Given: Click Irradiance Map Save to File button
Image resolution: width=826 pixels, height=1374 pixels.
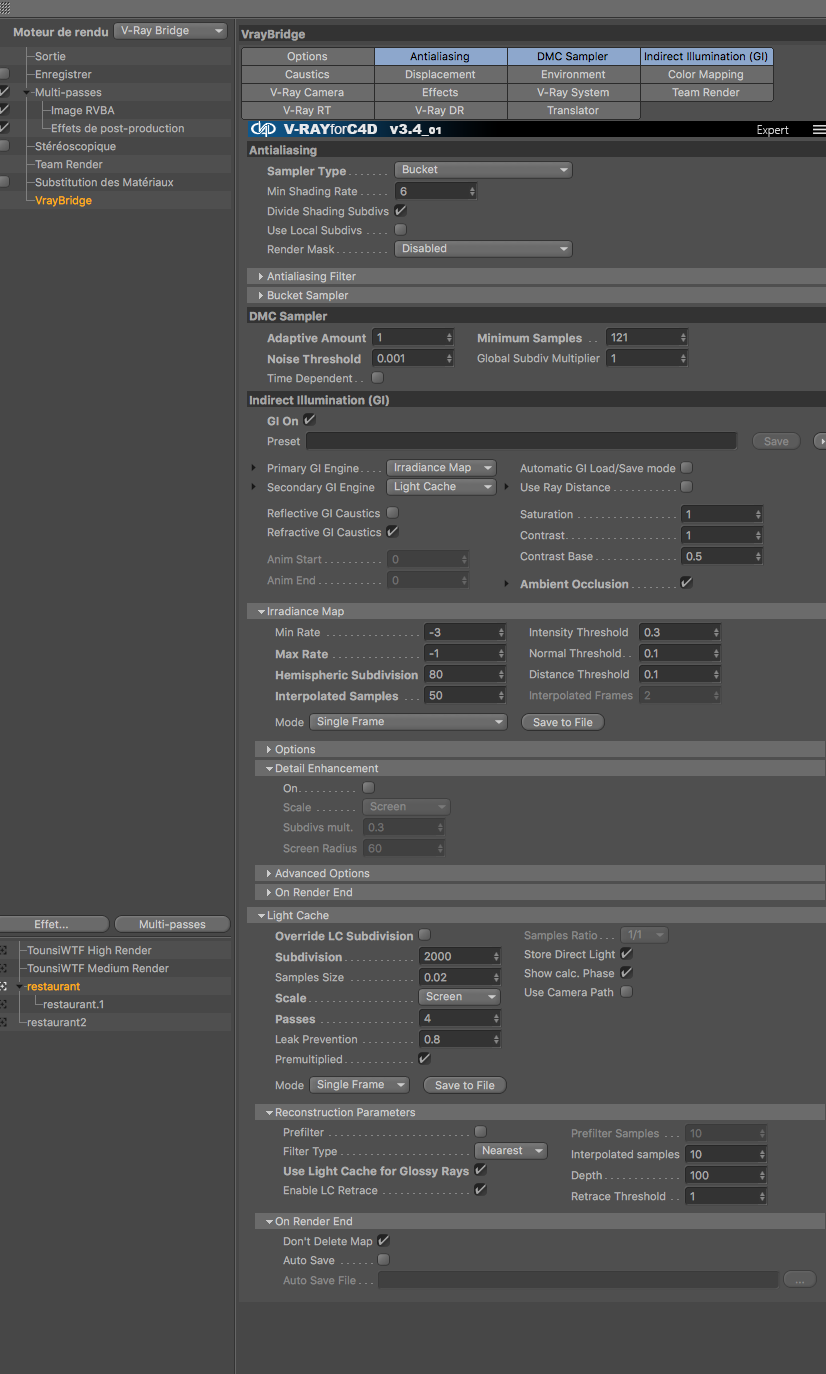Looking at the screenshot, I should [x=563, y=722].
